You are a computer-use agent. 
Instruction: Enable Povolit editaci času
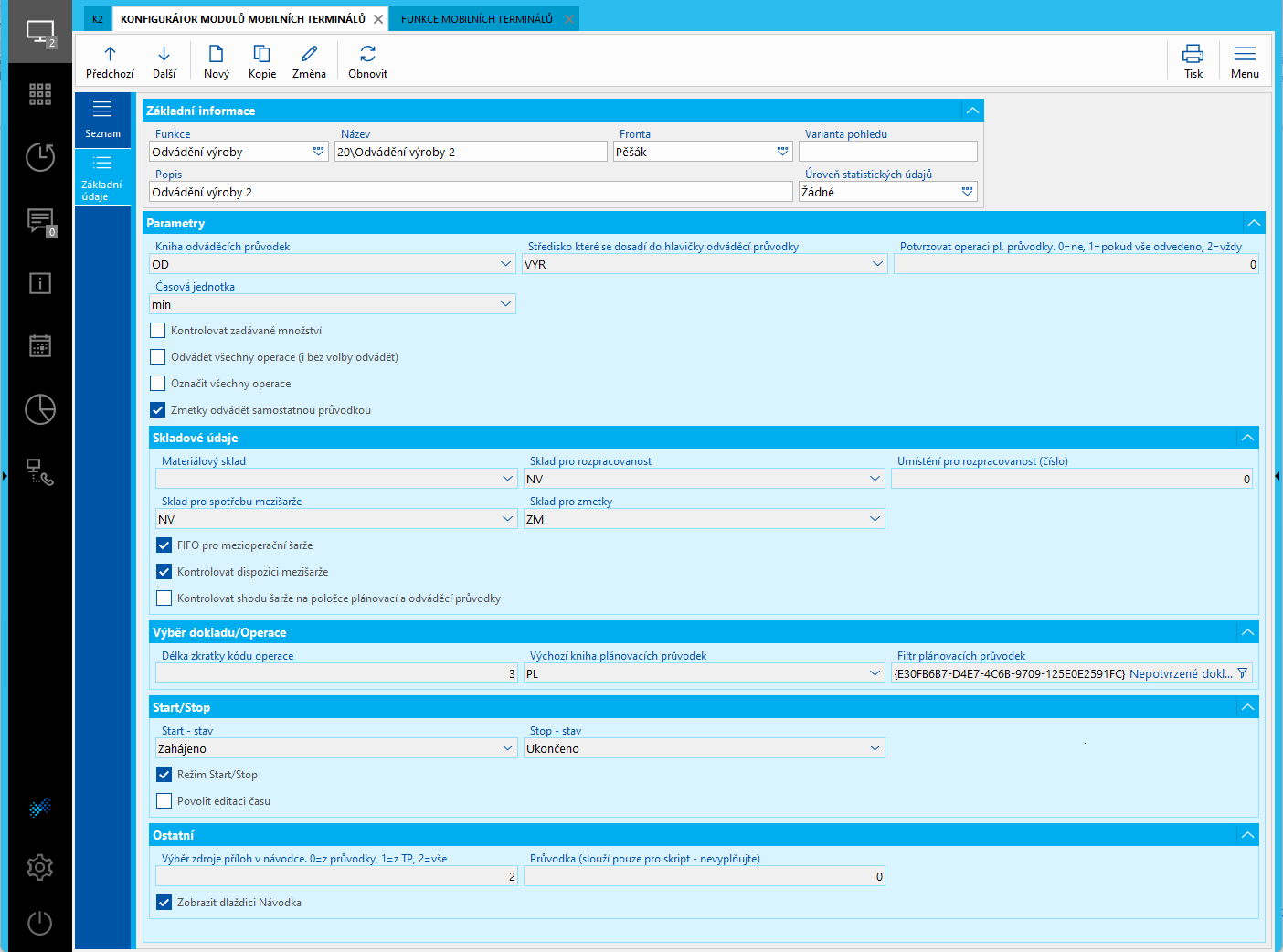(164, 801)
